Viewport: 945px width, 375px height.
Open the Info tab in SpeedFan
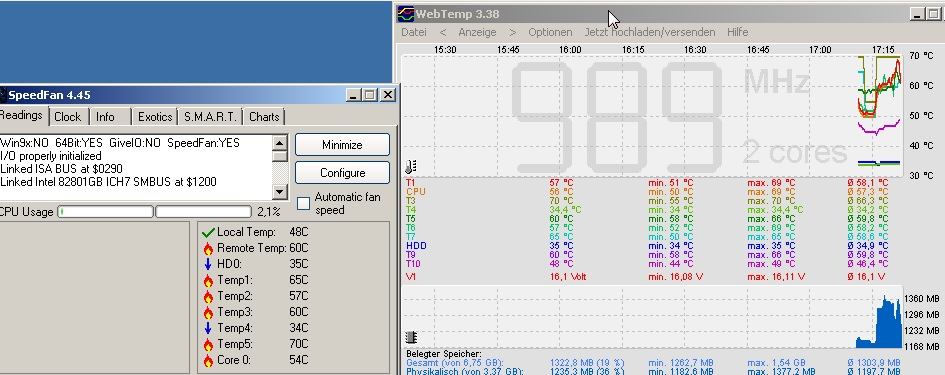[105, 117]
